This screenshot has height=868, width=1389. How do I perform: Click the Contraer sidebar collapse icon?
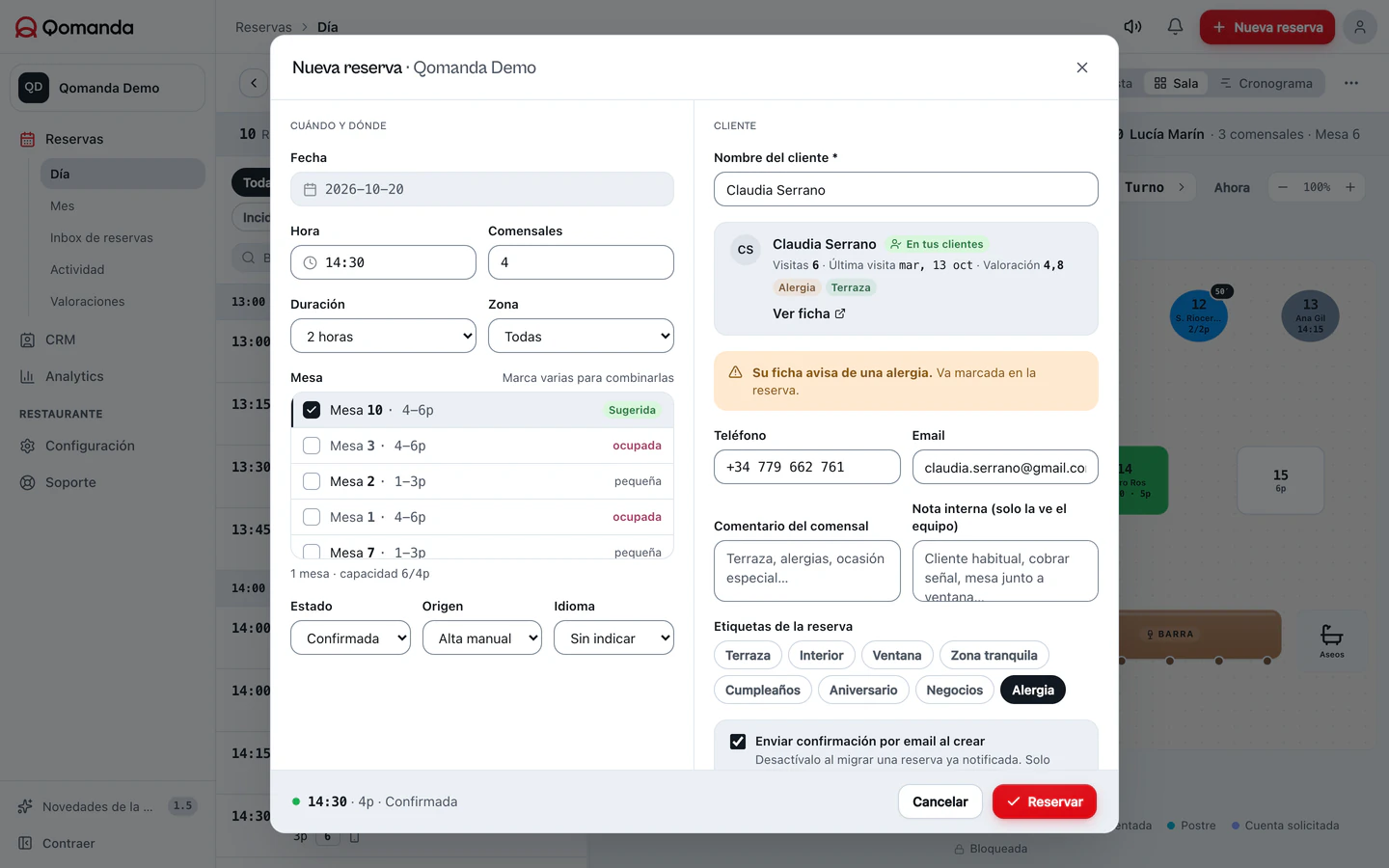click(x=26, y=843)
